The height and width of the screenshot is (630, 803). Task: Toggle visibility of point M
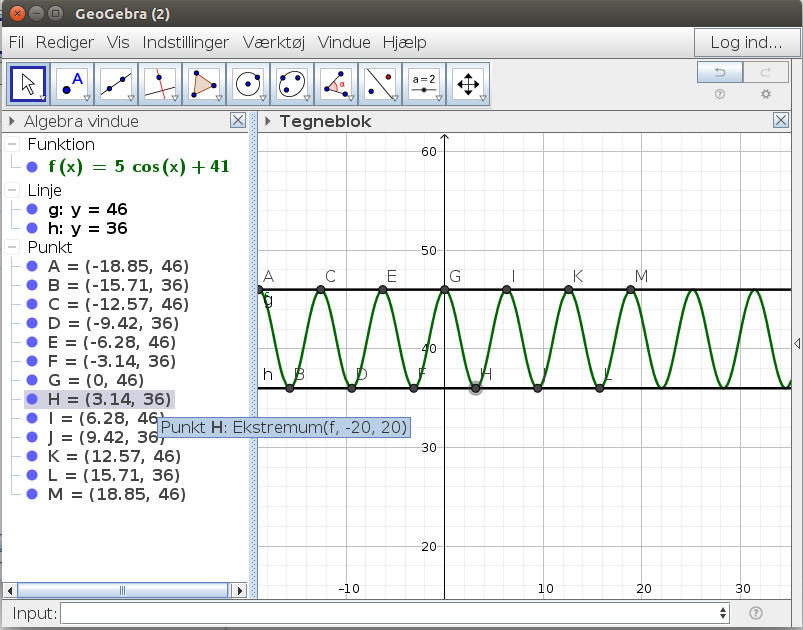[32, 494]
